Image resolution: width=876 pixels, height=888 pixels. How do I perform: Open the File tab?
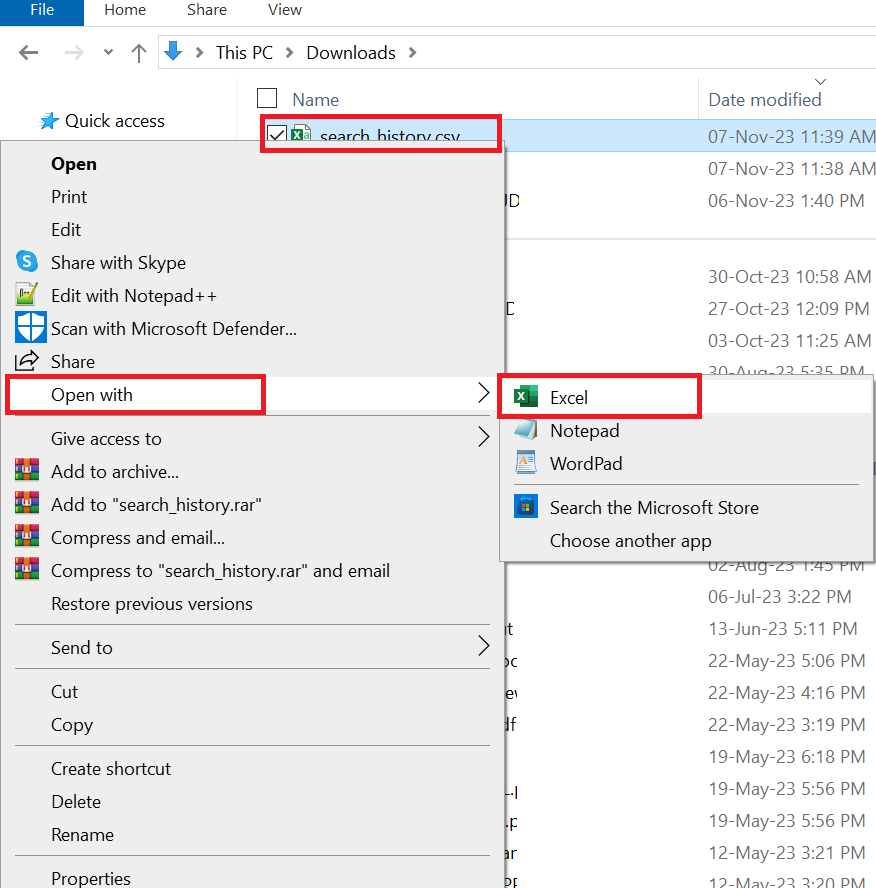tap(42, 11)
